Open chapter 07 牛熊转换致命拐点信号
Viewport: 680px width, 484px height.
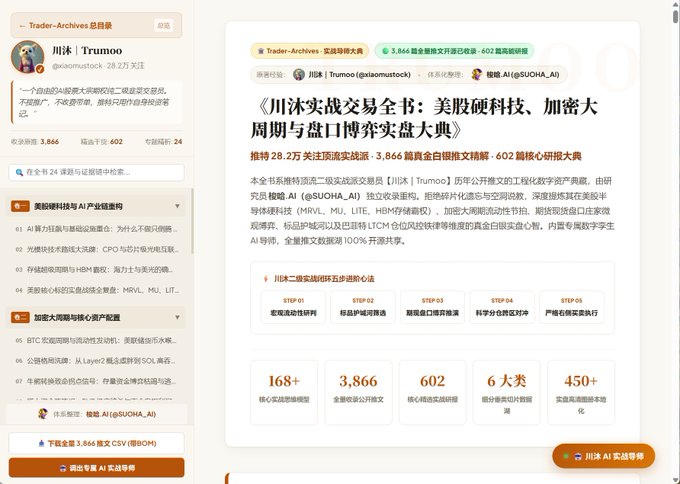tap(96, 381)
